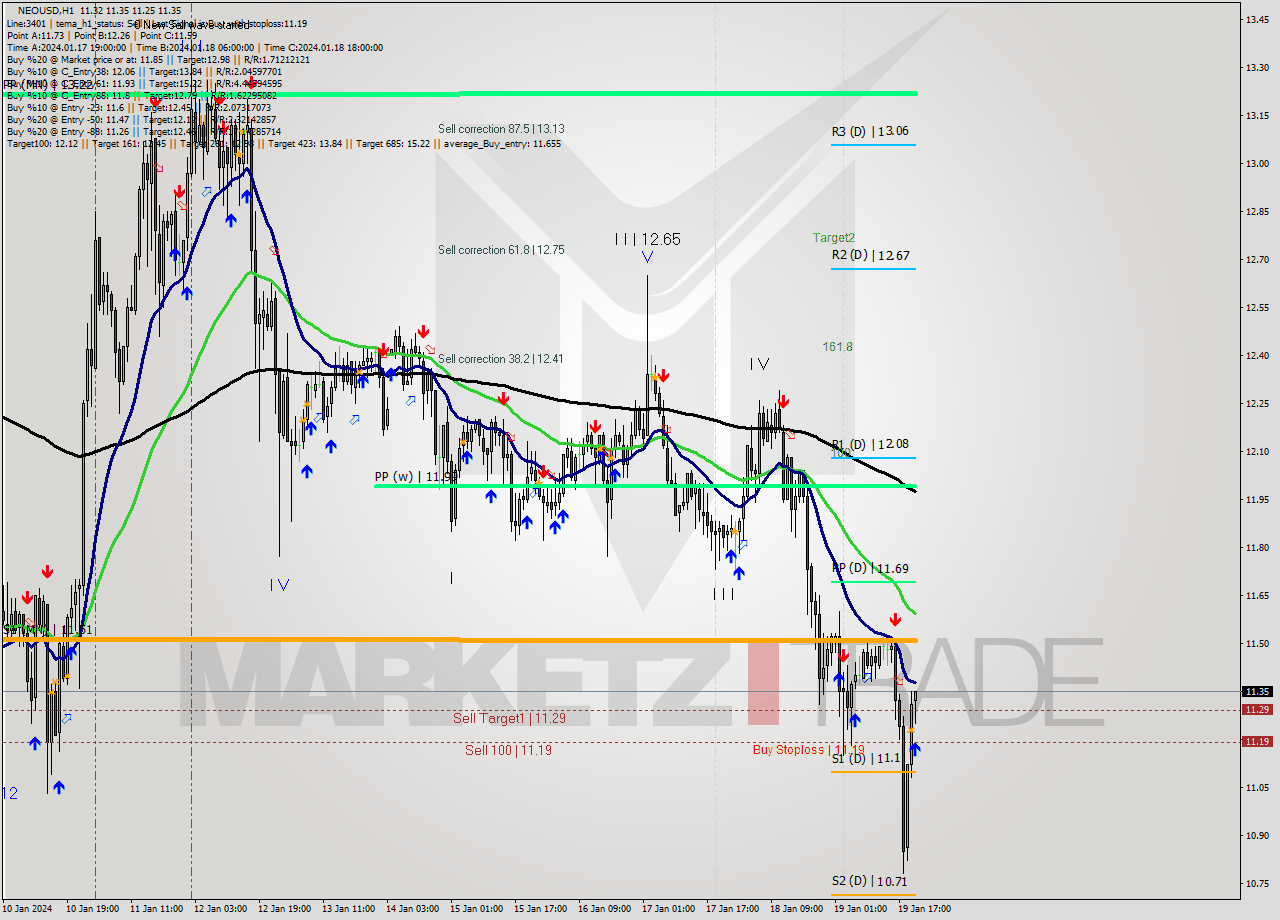Image resolution: width=1280 pixels, height=920 pixels.
Task: Click the '14 Jan 03:00' time axis label
Action: [412, 909]
